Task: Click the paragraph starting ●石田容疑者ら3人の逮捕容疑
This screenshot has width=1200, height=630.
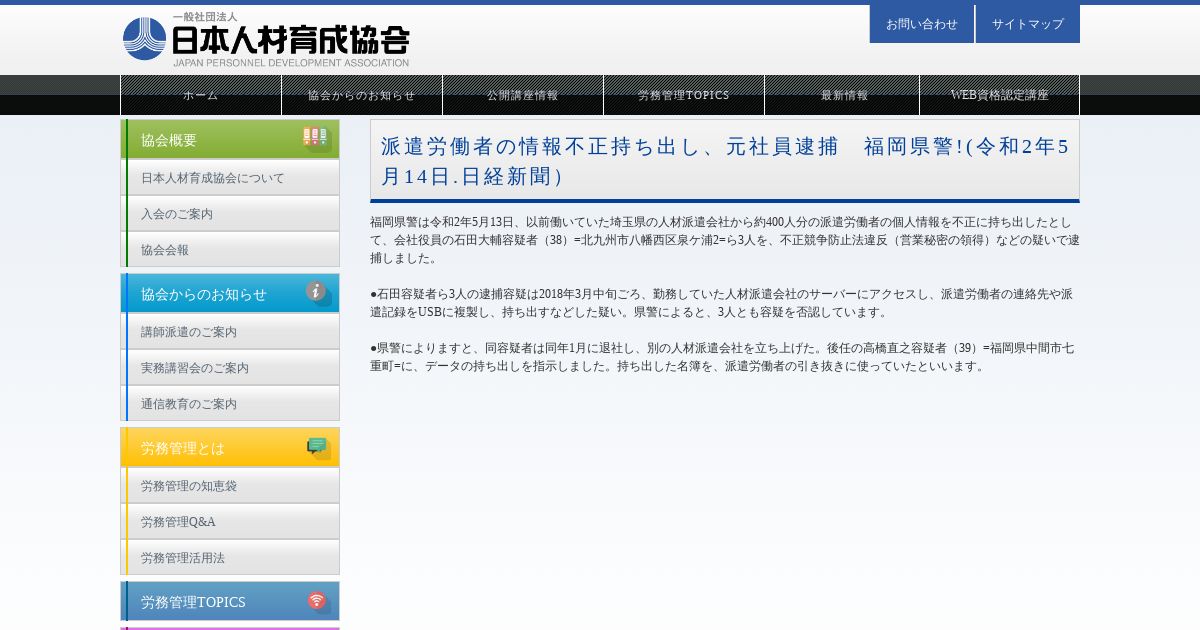Action: click(x=722, y=303)
